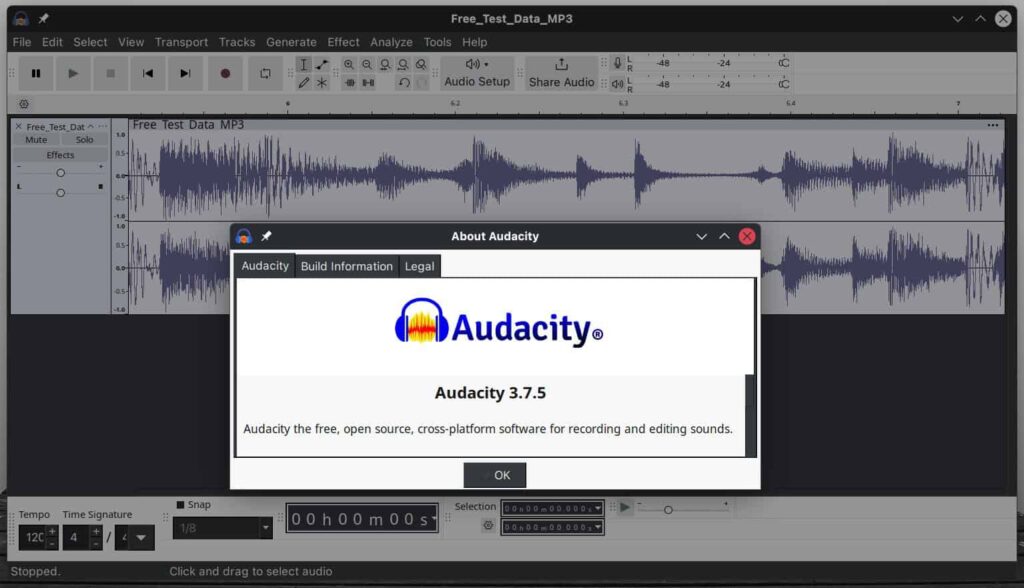Adjust the track gain slider
The image size is (1024, 588).
point(61,172)
